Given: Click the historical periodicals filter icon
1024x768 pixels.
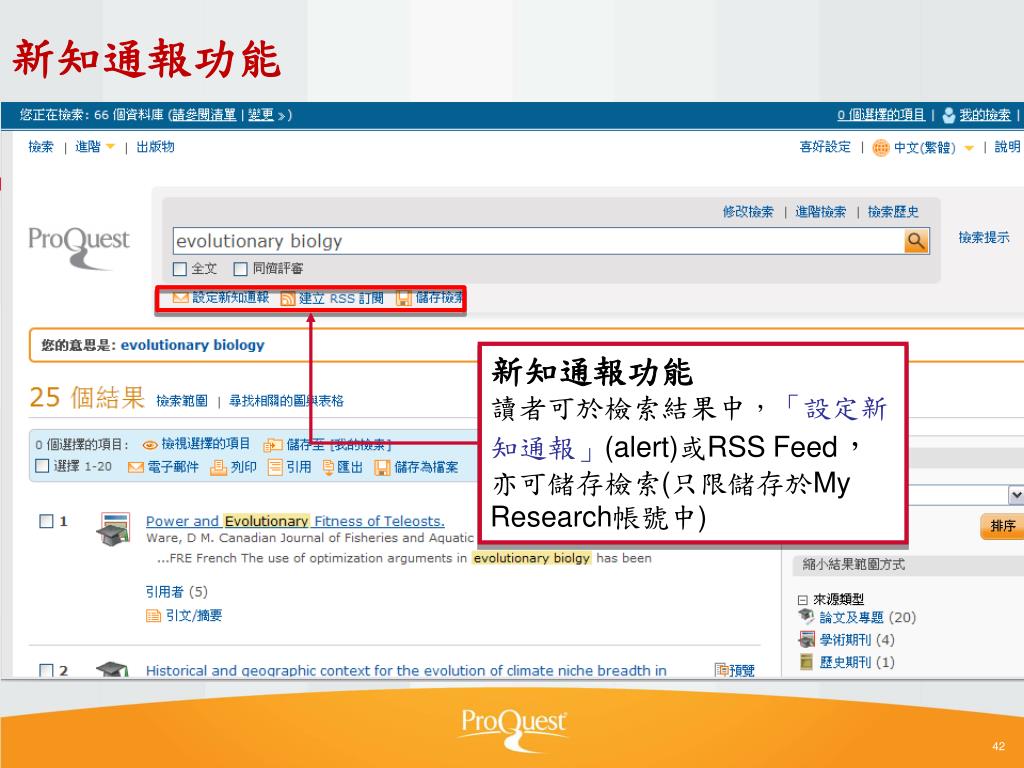Looking at the screenshot, I should point(807,662).
